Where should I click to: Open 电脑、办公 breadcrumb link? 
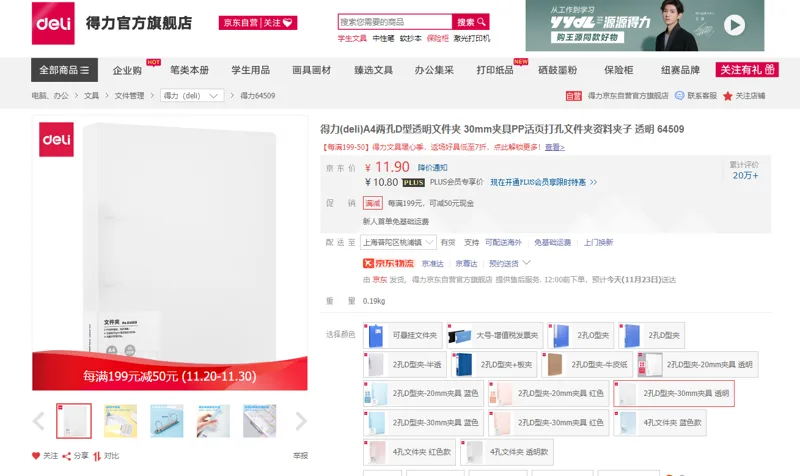[x=50, y=95]
